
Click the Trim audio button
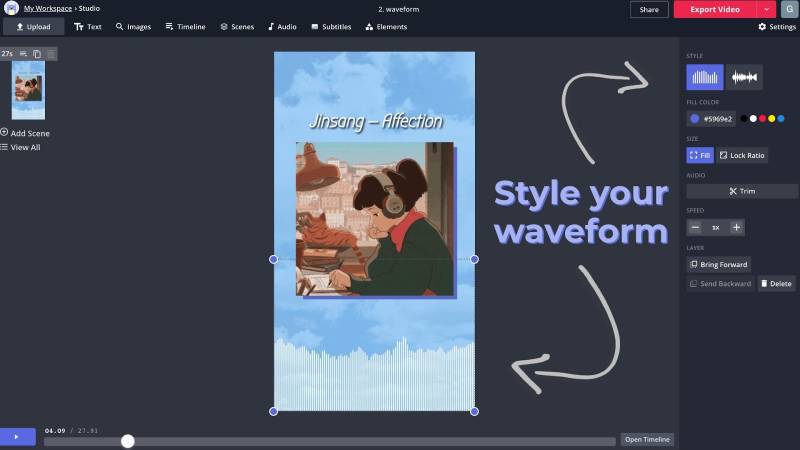pos(742,191)
